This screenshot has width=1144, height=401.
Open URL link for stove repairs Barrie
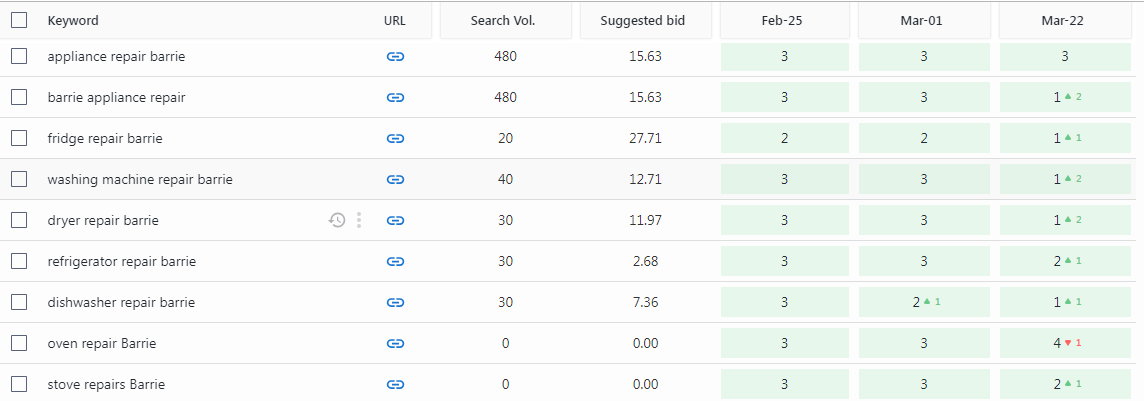(x=395, y=384)
